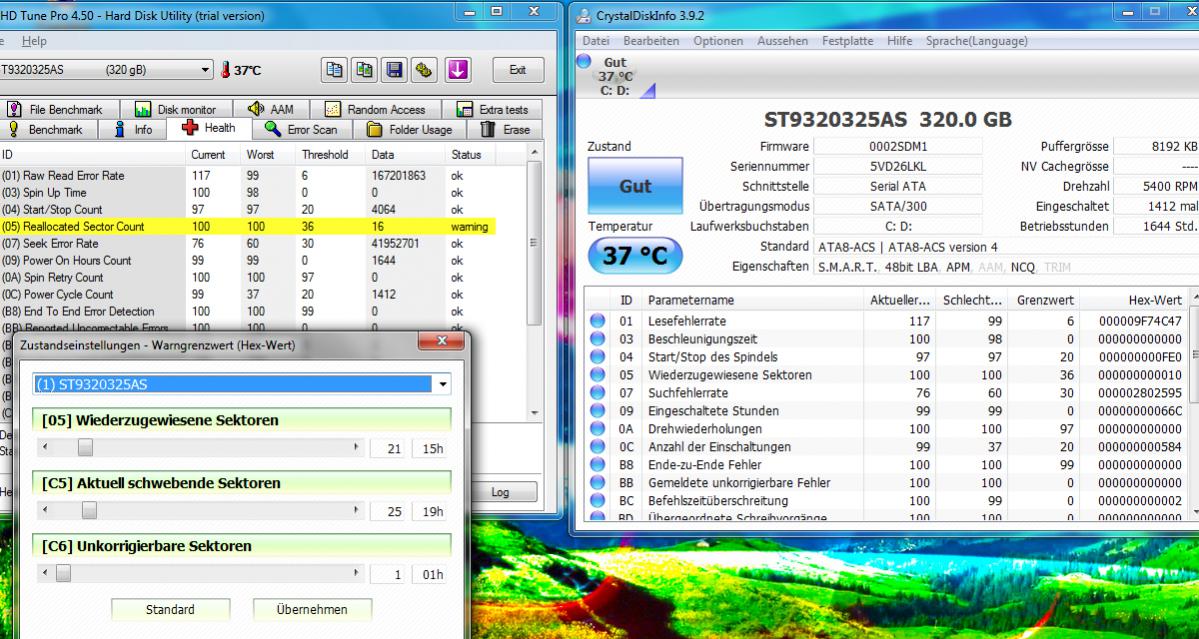Click the value field showing 21

[388, 449]
